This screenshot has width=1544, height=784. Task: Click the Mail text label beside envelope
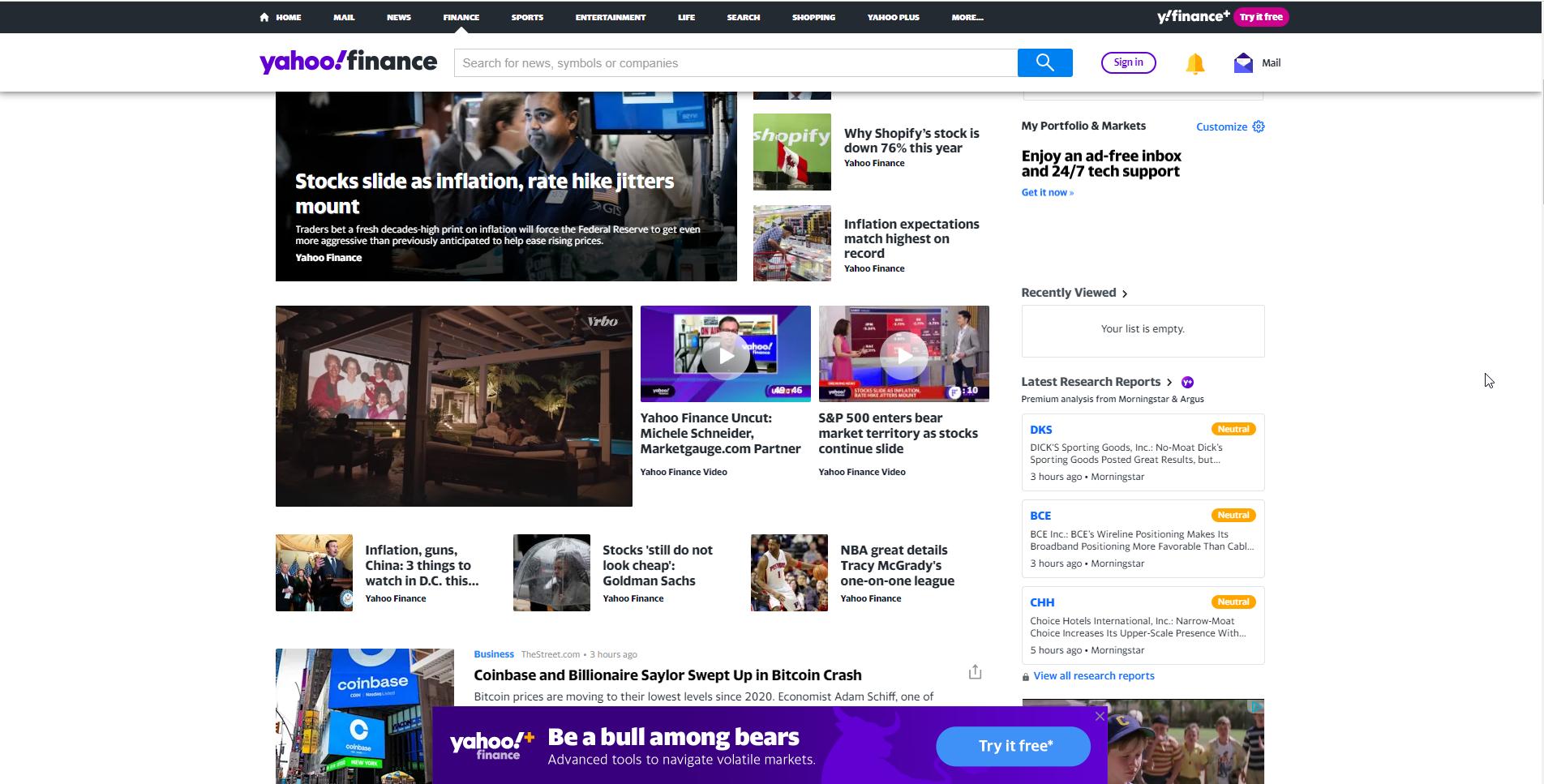[1271, 62]
